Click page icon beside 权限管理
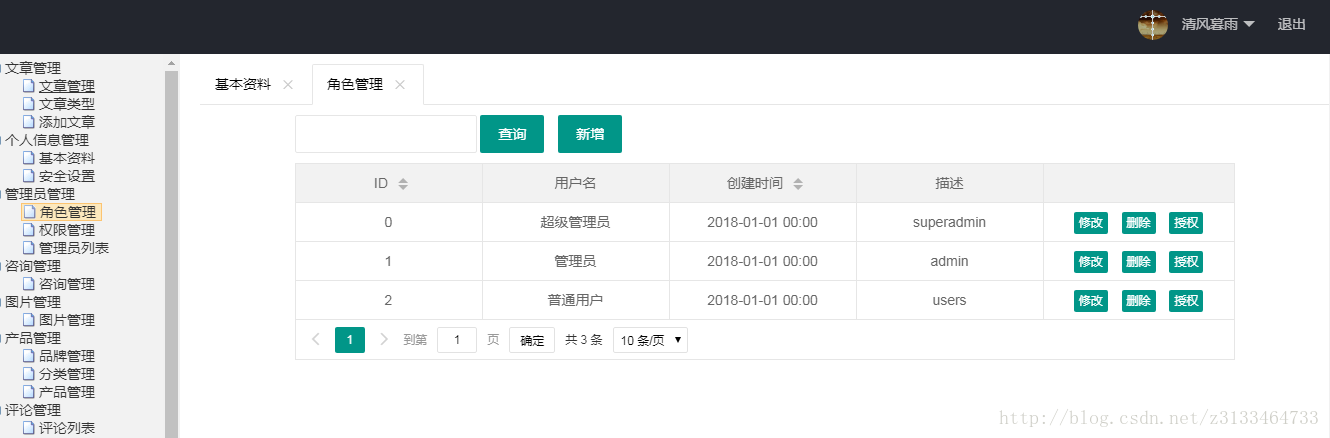This screenshot has height=438, width=1330. [x=29, y=230]
